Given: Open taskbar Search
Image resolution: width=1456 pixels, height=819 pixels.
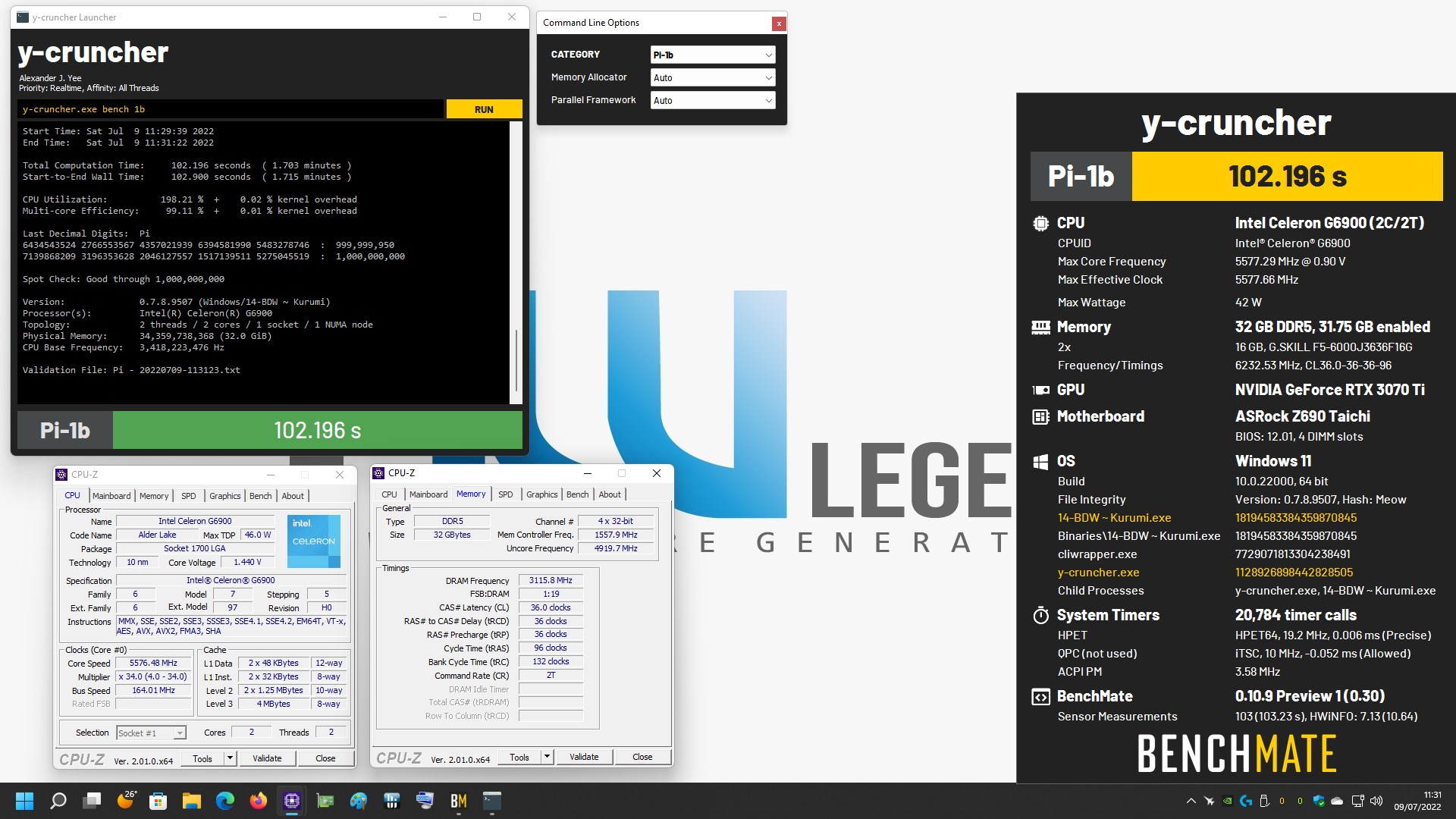Looking at the screenshot, I should pos(58,801).
